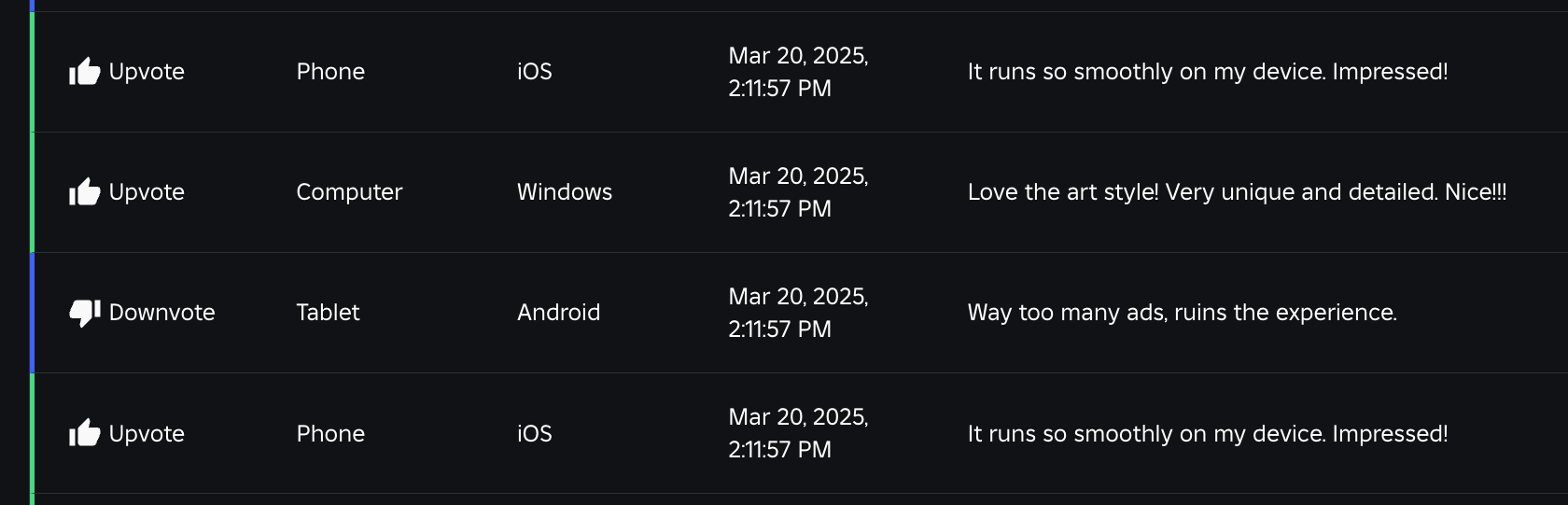Click the Phone cell in the bottom row

tap(330, 434)
